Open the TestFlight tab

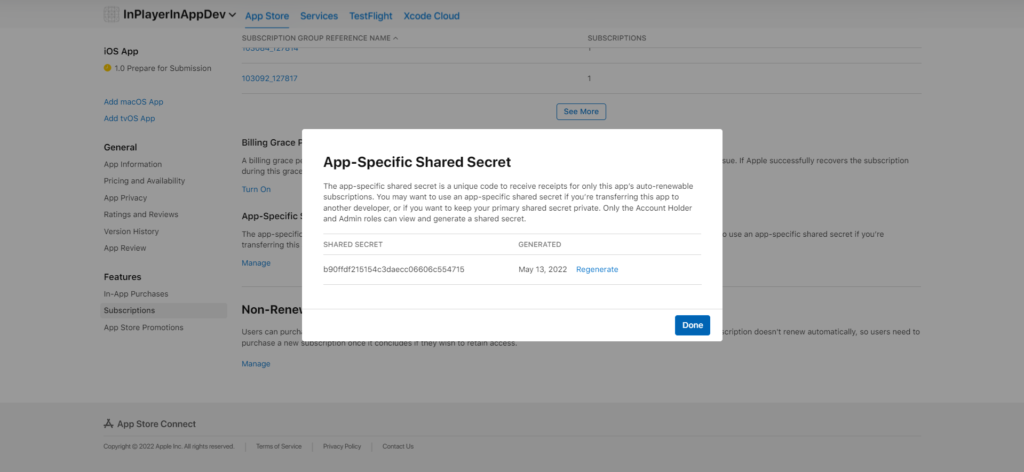(x=371, y=16)
